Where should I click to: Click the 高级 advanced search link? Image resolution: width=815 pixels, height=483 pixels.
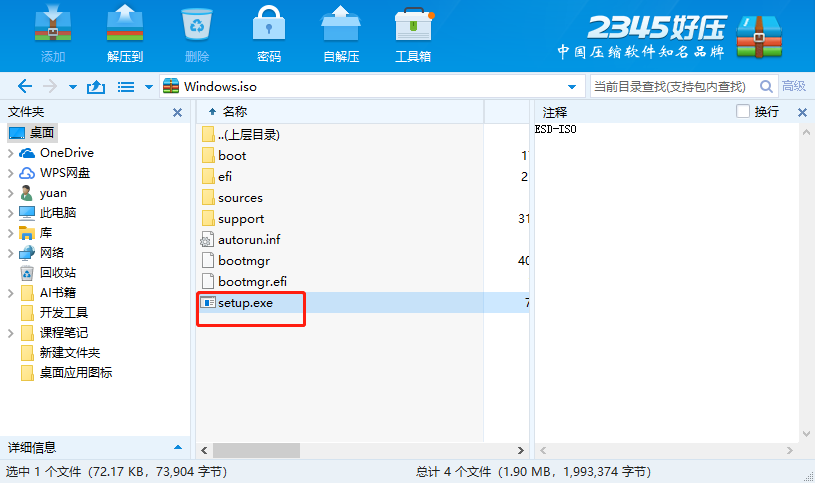794,86
